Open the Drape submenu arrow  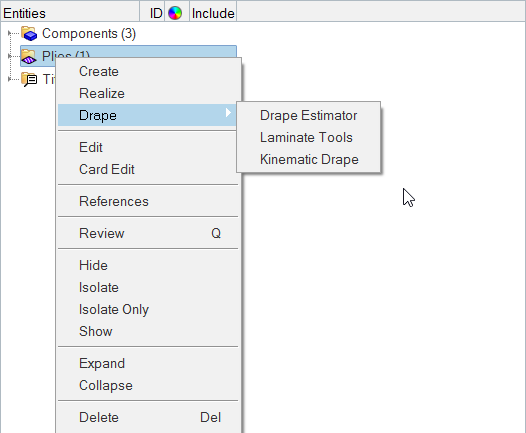coord(228,112)
